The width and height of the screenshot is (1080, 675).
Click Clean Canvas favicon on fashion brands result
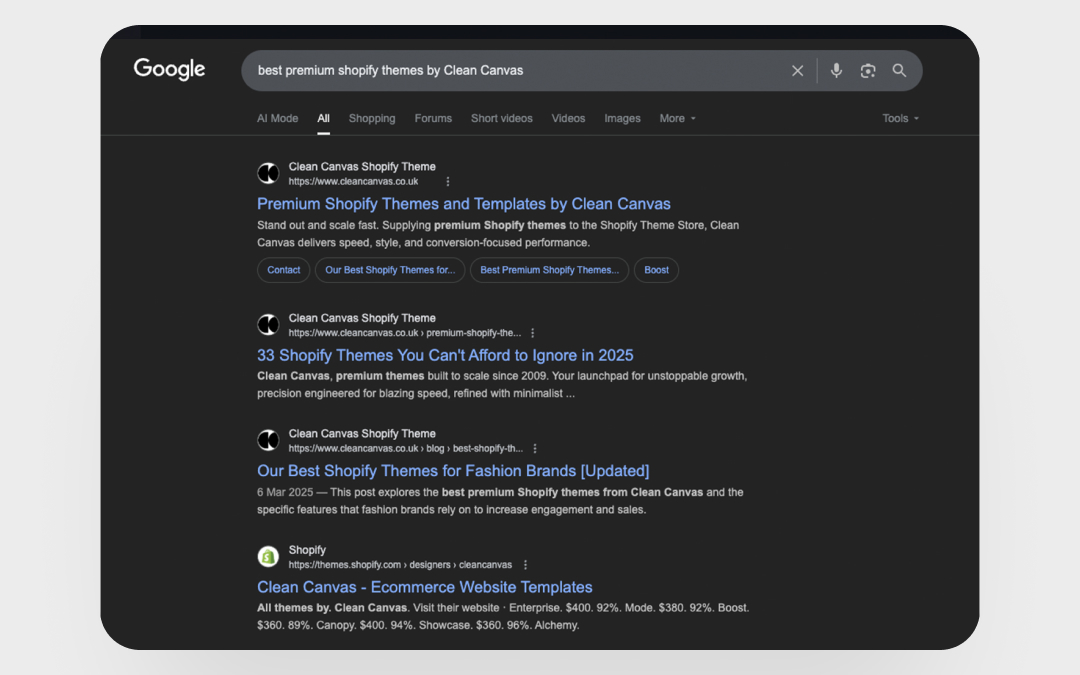coord(267,440)
